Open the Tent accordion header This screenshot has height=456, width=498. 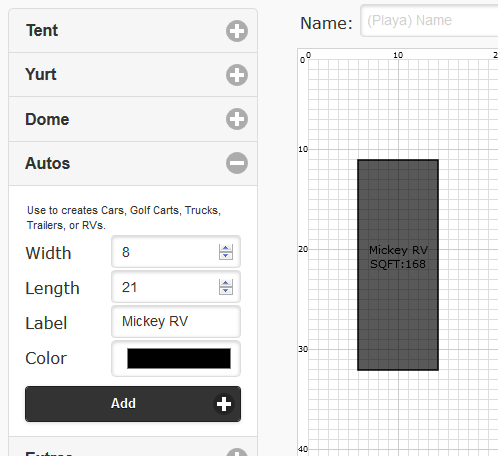133,31
